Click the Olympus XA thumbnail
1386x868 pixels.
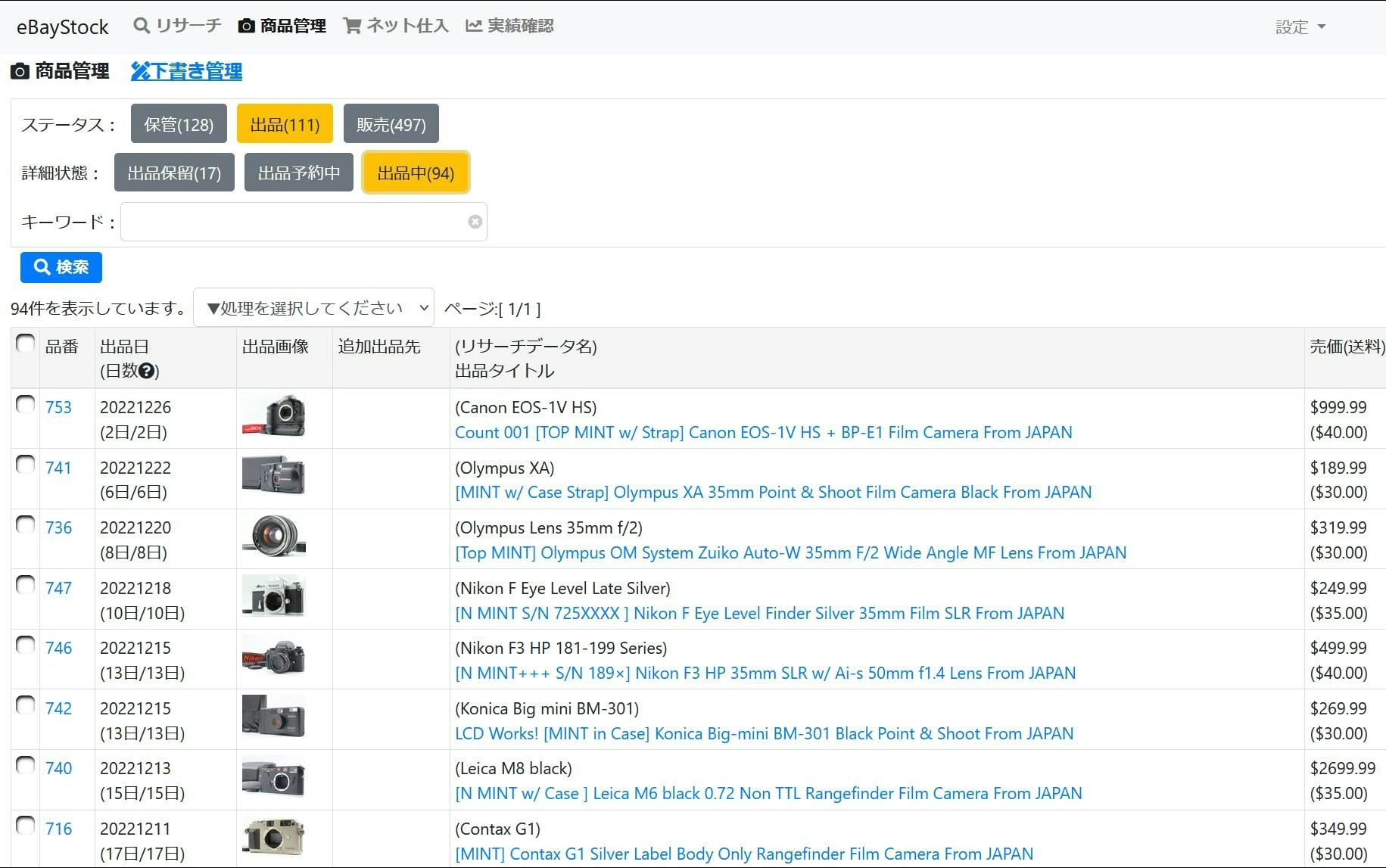274,475
